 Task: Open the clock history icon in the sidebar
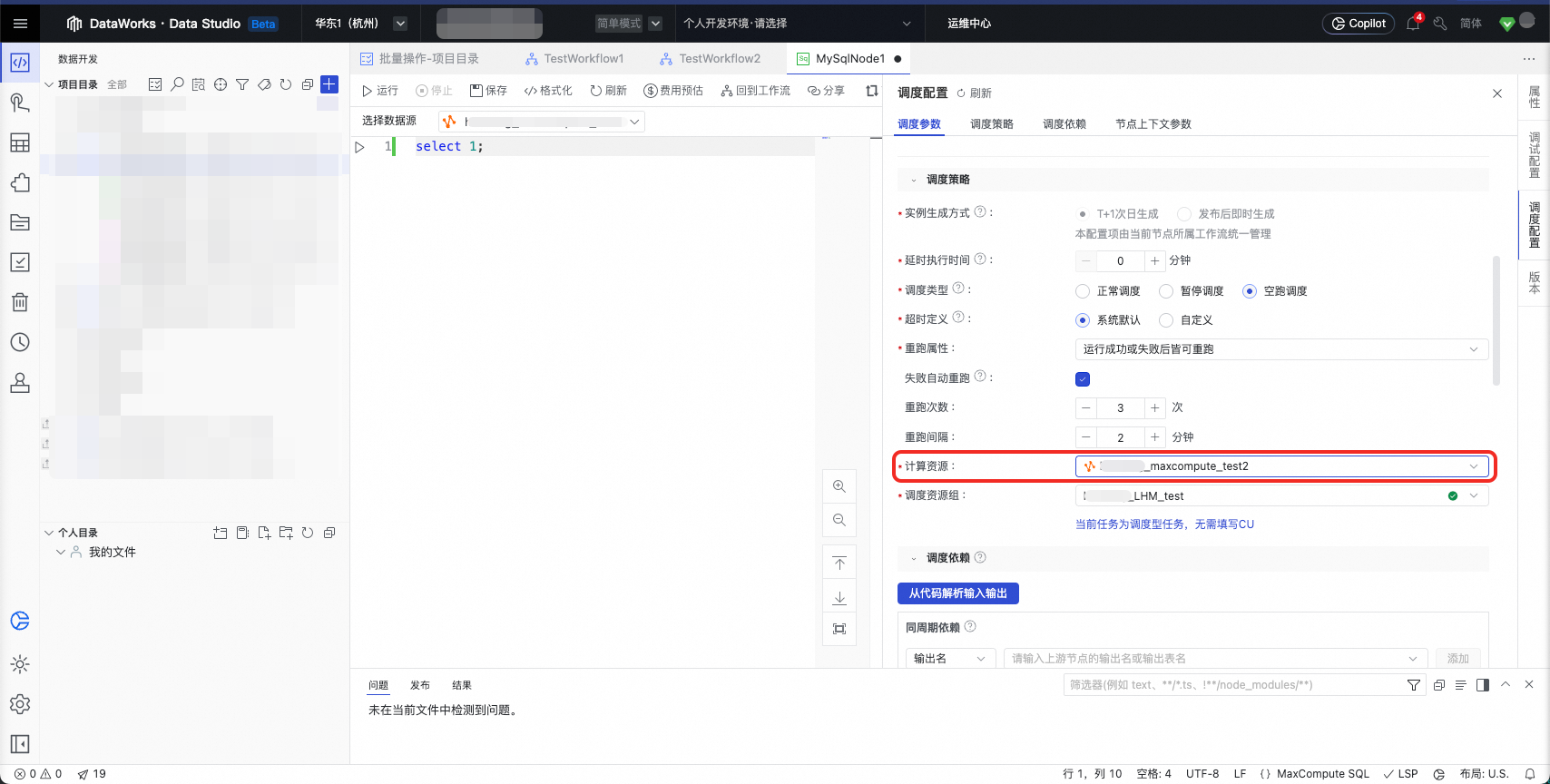[x=20, y=342]
